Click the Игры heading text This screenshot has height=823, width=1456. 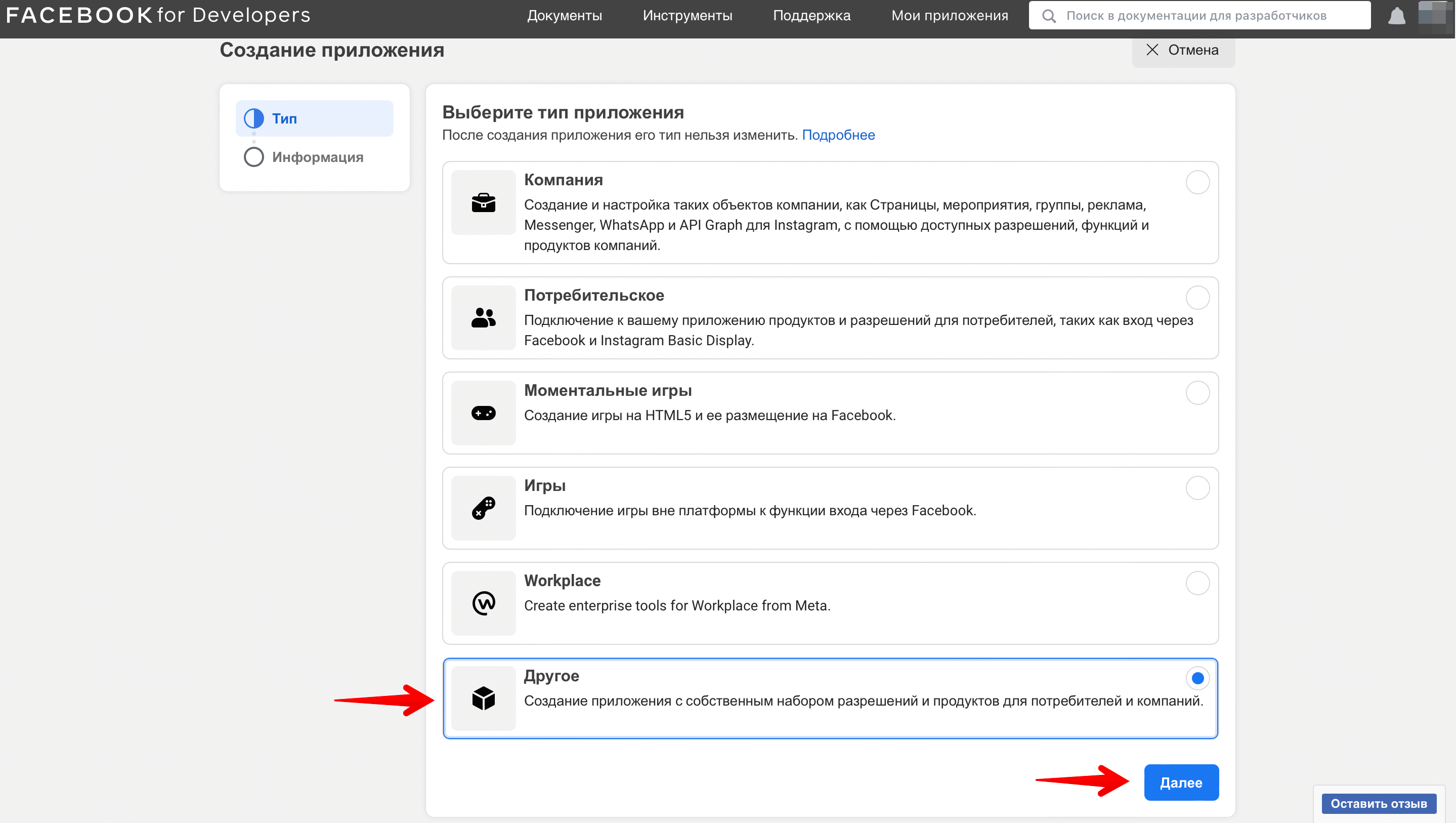(x=544, y=485)
